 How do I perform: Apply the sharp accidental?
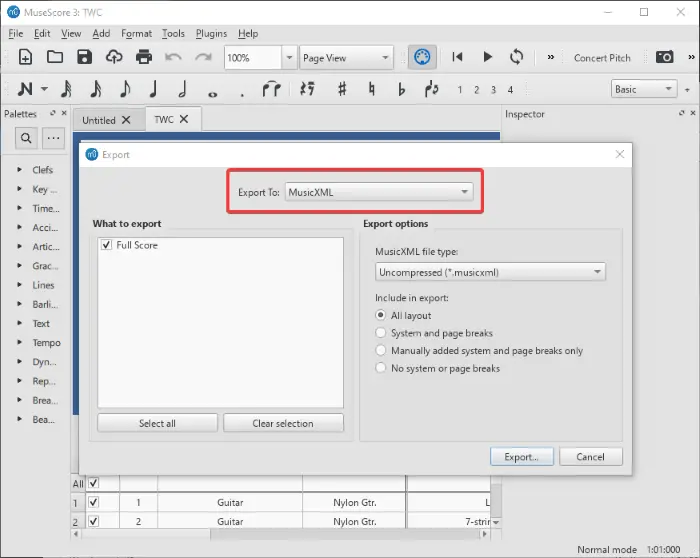(x=342, y=89)
